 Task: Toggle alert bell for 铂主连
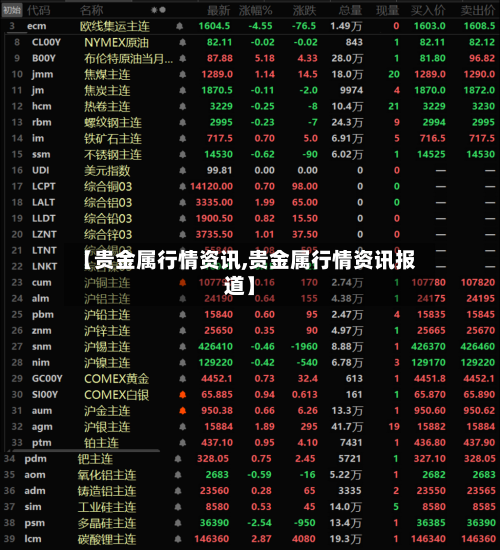(182, 443)
